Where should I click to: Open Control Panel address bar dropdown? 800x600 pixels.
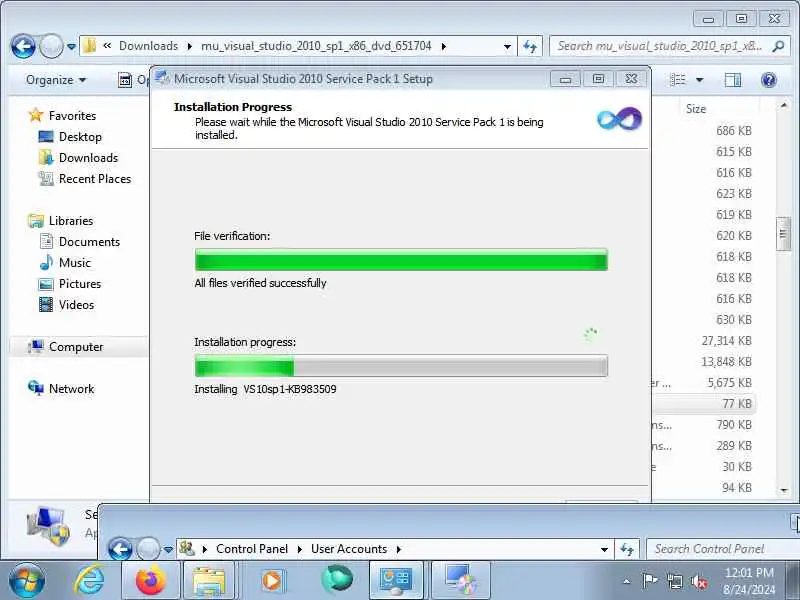tap(604, 549)
